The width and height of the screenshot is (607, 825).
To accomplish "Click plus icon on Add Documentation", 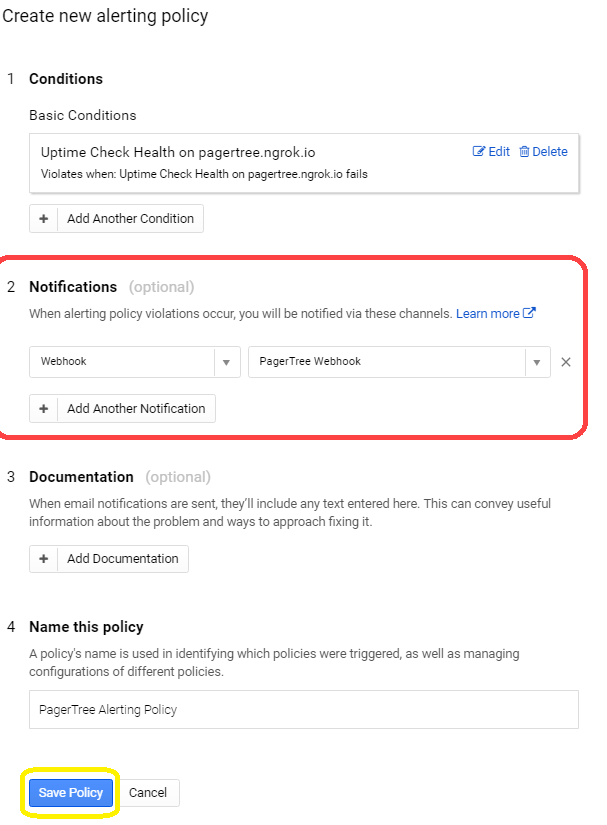I will (43, 559).
